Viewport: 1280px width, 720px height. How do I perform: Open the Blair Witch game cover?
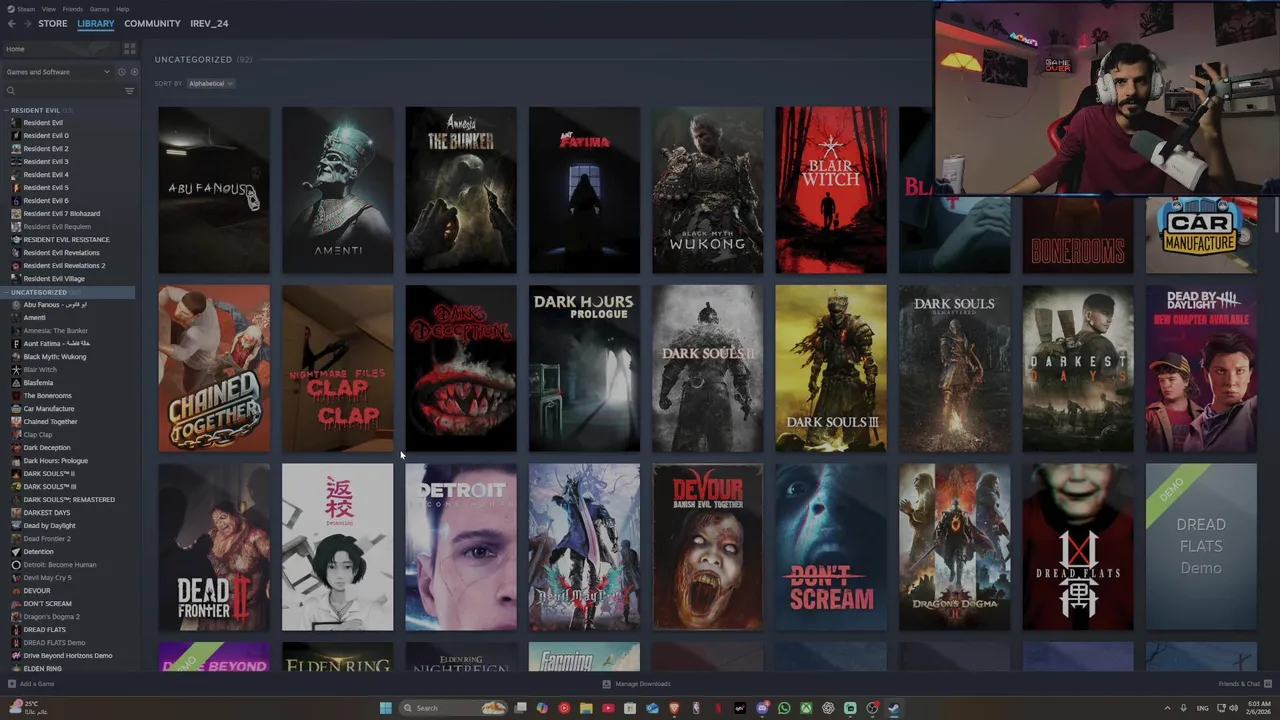click(831, 190)
